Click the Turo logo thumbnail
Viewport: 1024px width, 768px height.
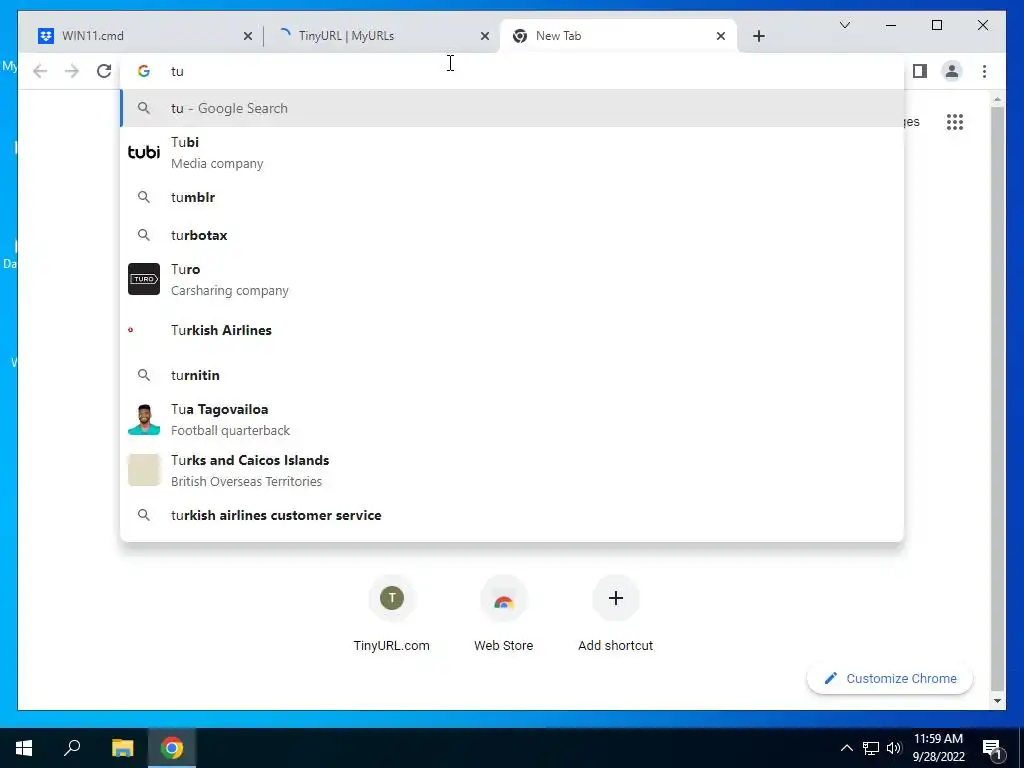point(144,279)
